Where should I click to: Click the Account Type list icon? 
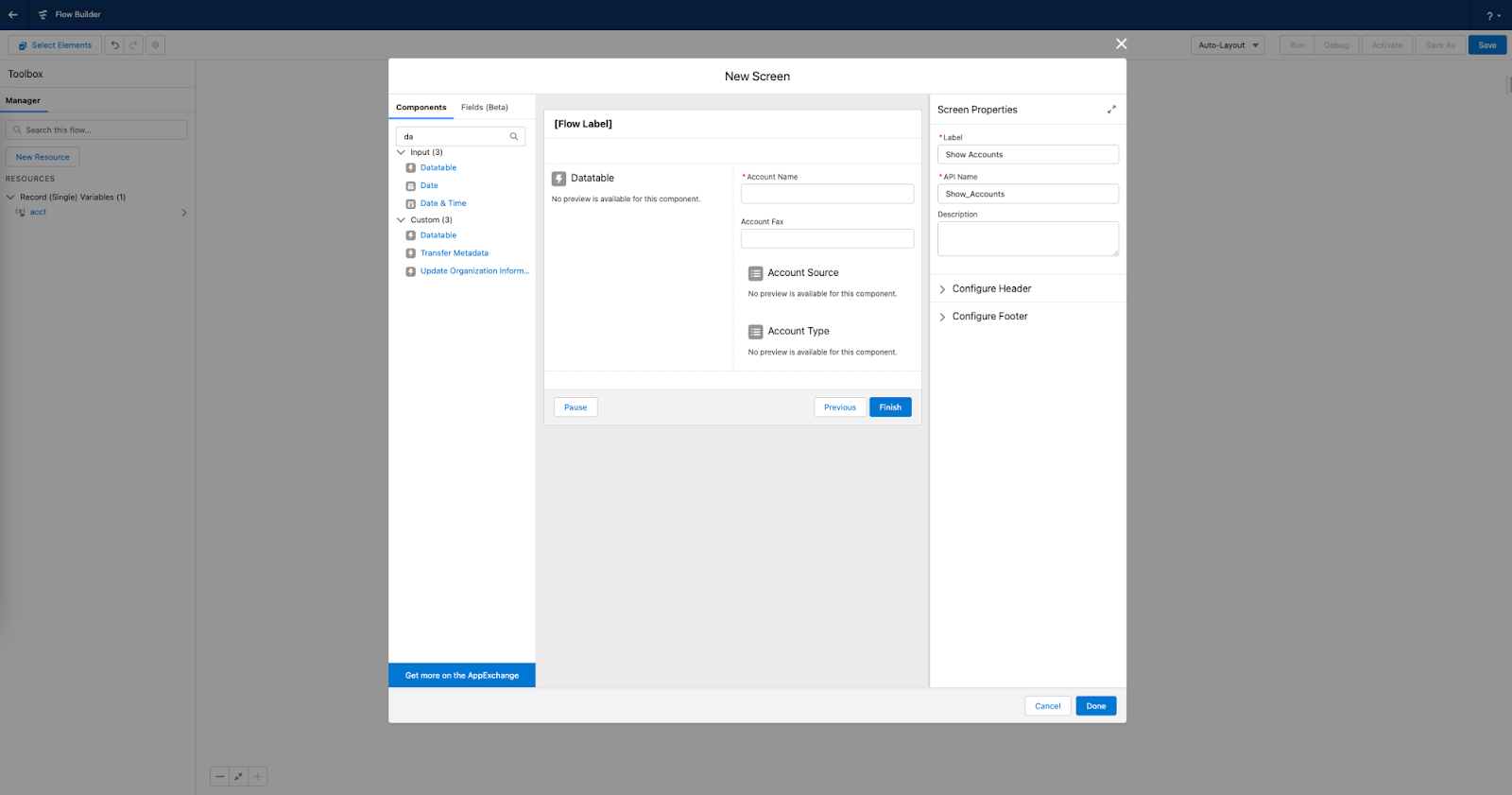pos(756,332)
